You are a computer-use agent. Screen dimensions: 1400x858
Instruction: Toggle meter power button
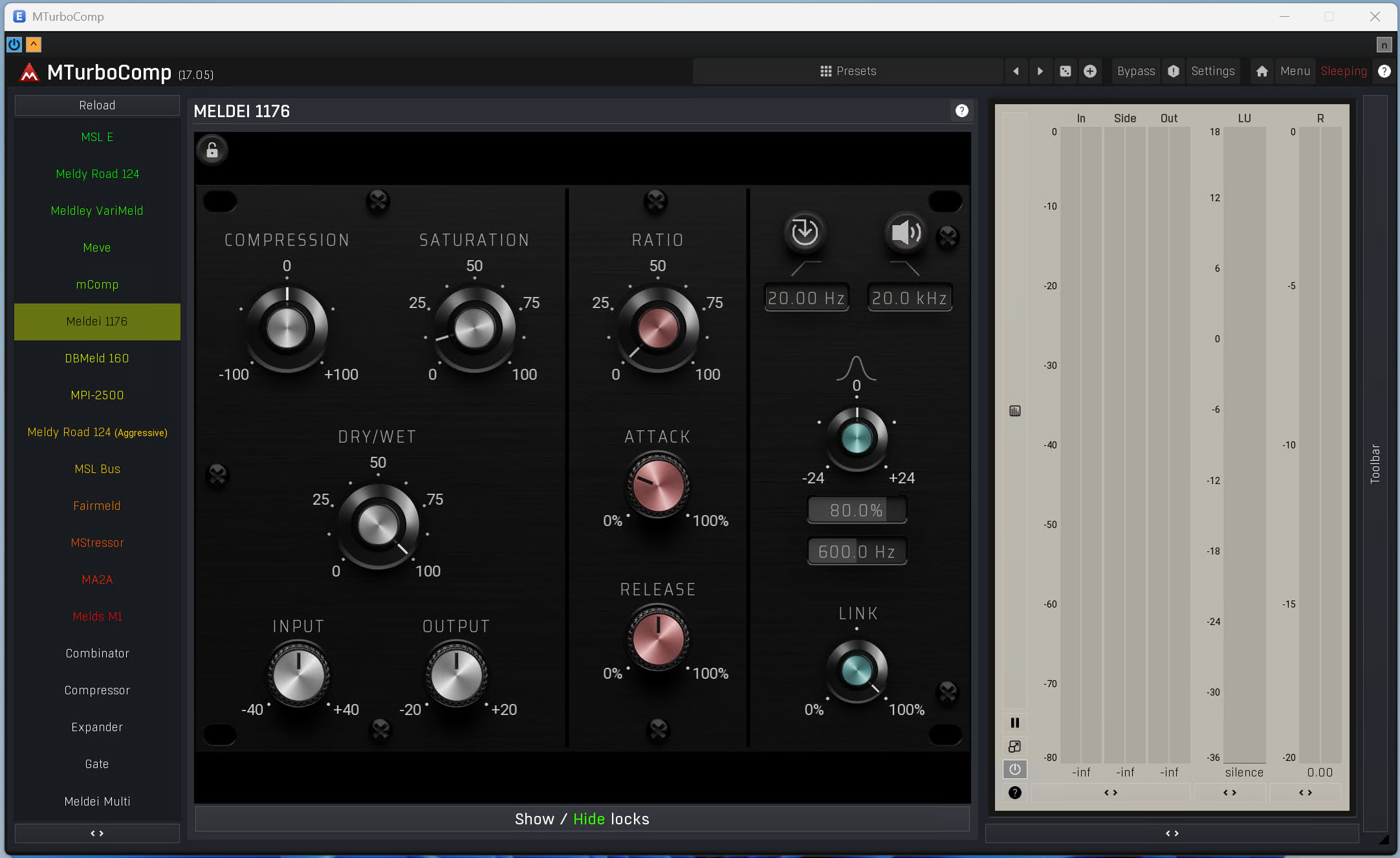coord(1015,769)
